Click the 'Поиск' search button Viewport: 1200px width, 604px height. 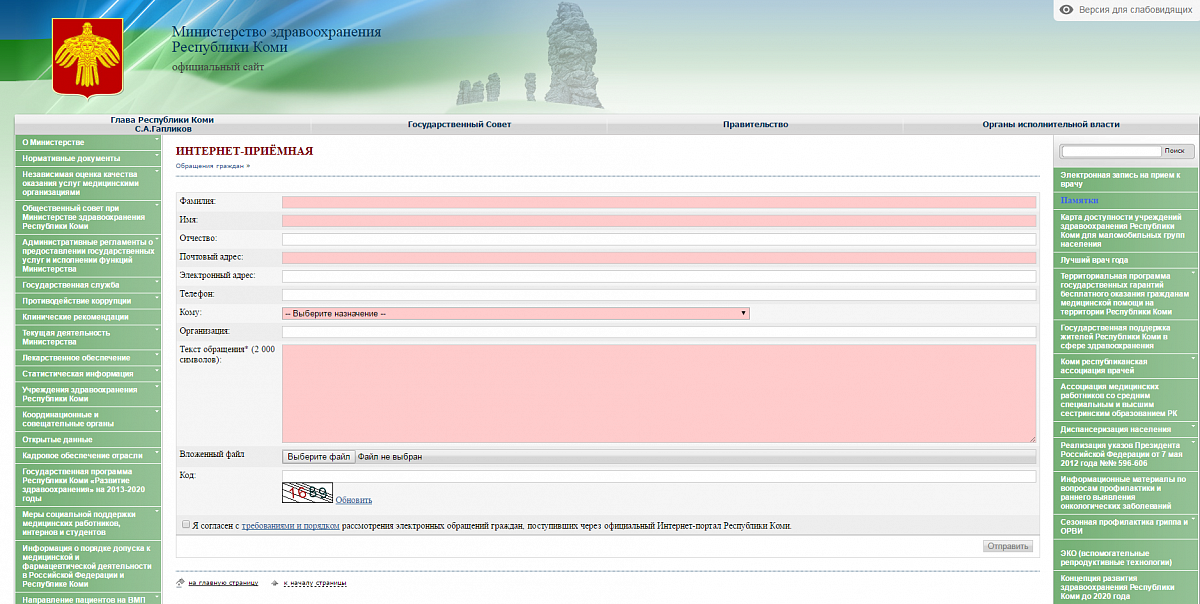(x=1173, y=151)
